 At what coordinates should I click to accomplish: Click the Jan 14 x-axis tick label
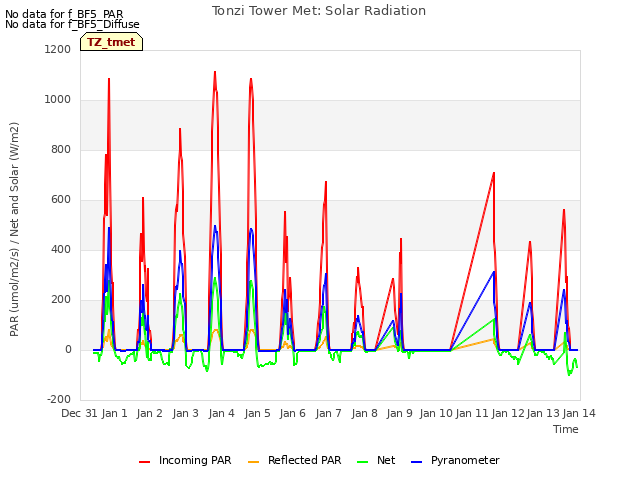pyautogui.click(x=579, y=413)
